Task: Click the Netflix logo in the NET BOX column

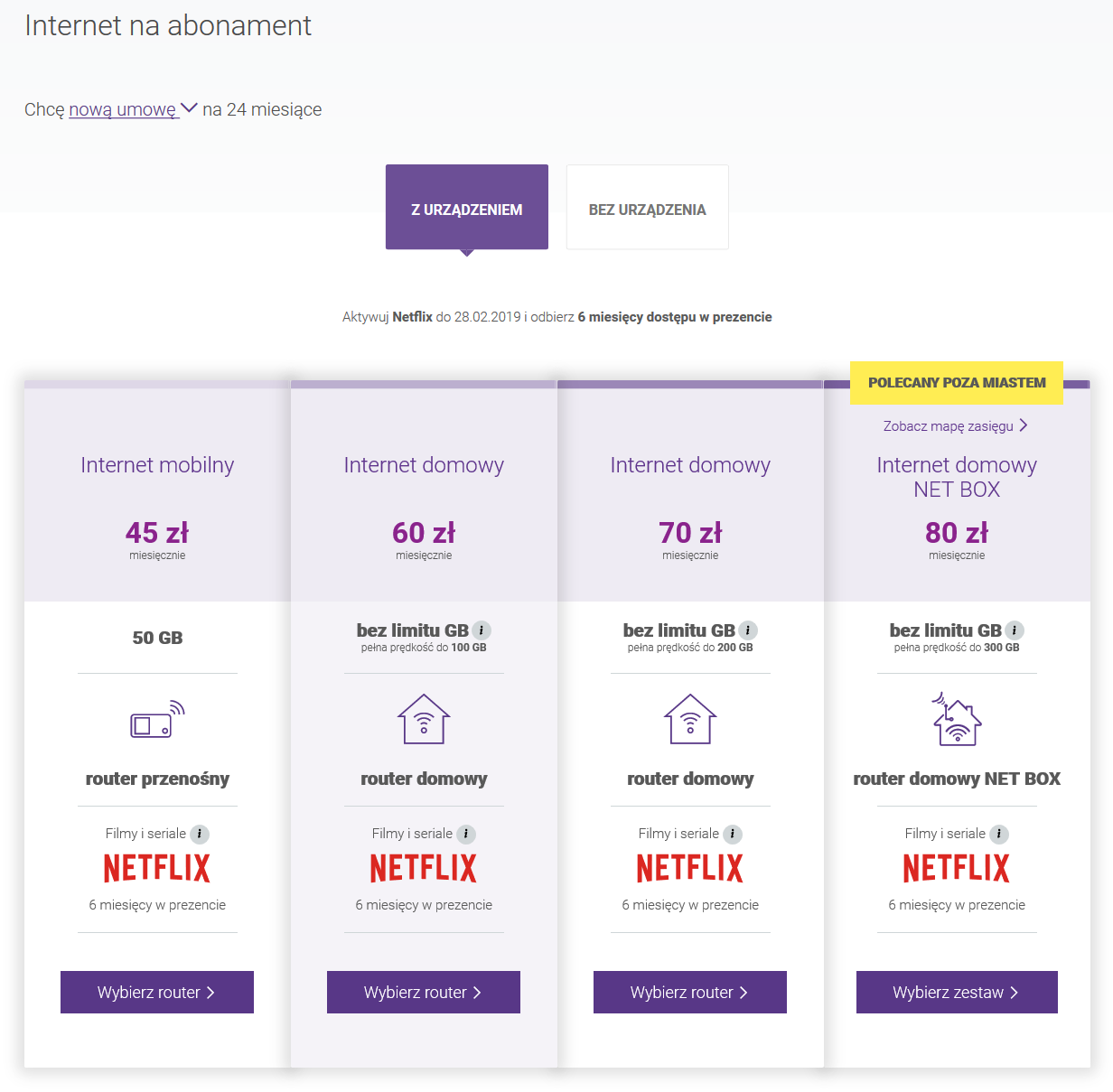Action: point(956,867)
